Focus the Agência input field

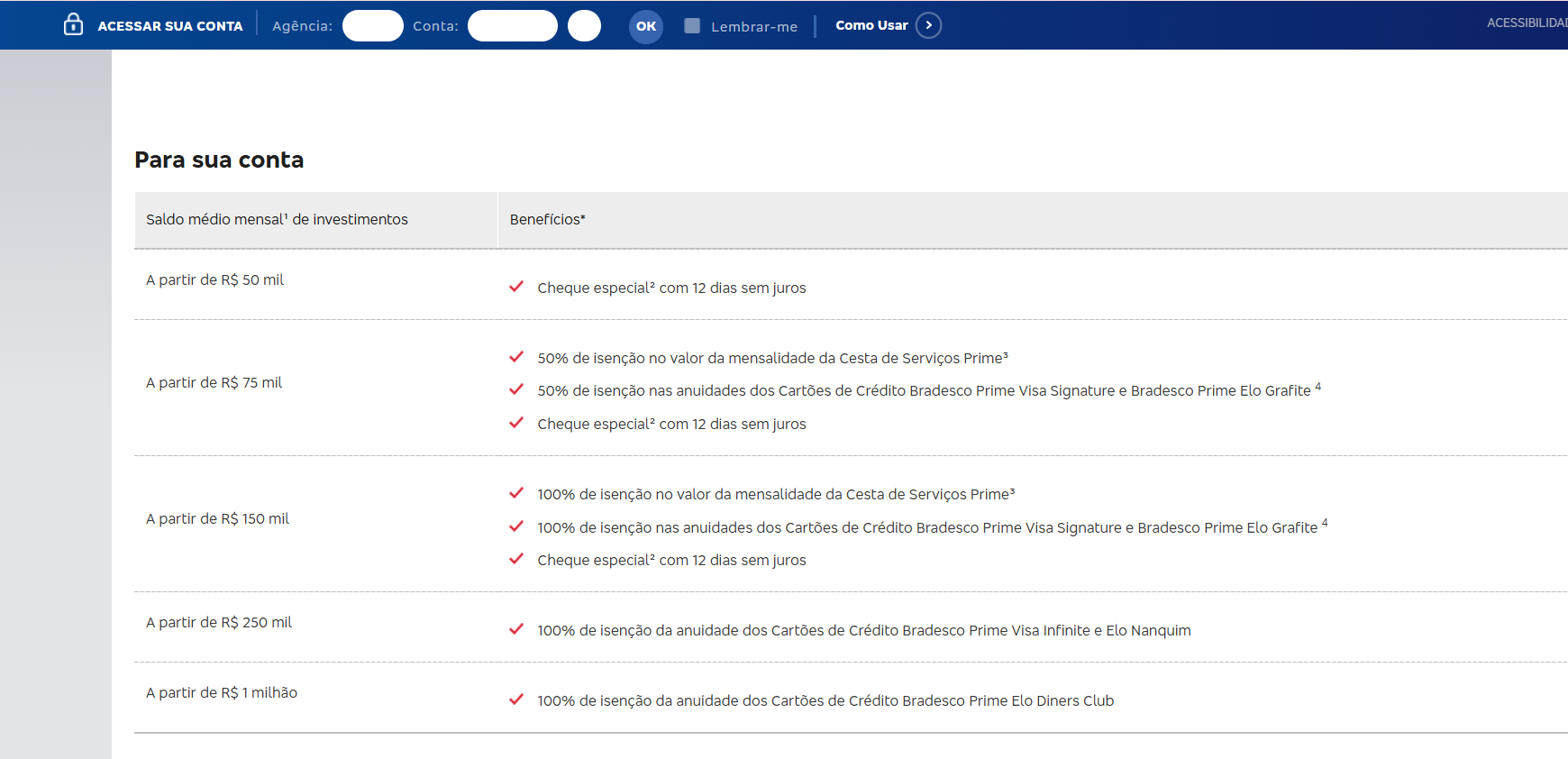pos(373,25)
